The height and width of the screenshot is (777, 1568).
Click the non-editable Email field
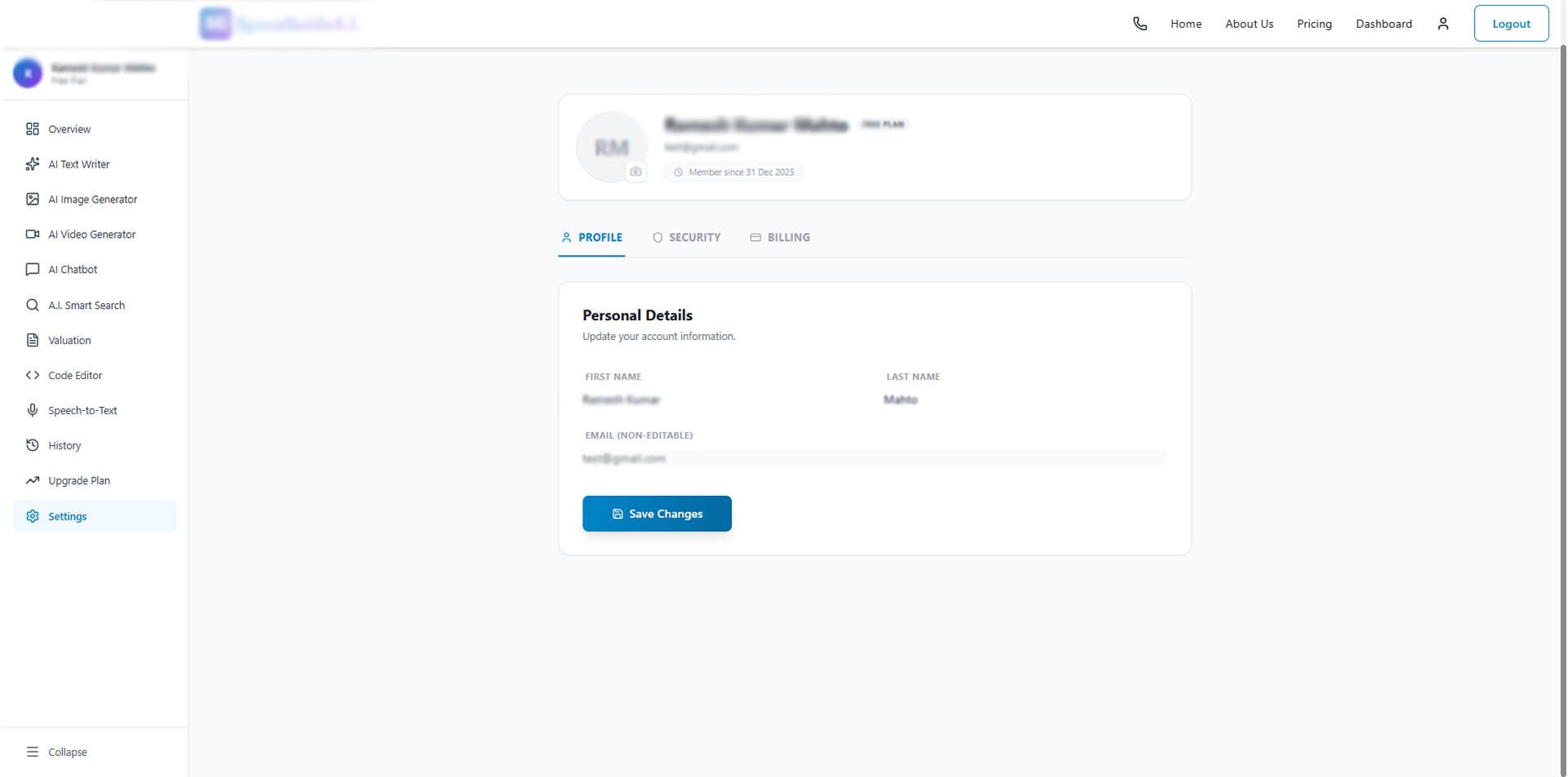(874, 458)
